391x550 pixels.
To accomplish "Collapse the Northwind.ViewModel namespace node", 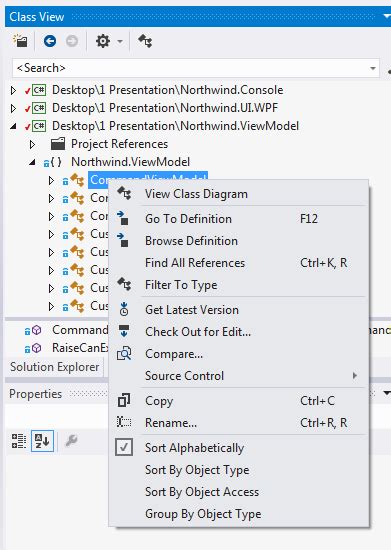I will point(33,162).
